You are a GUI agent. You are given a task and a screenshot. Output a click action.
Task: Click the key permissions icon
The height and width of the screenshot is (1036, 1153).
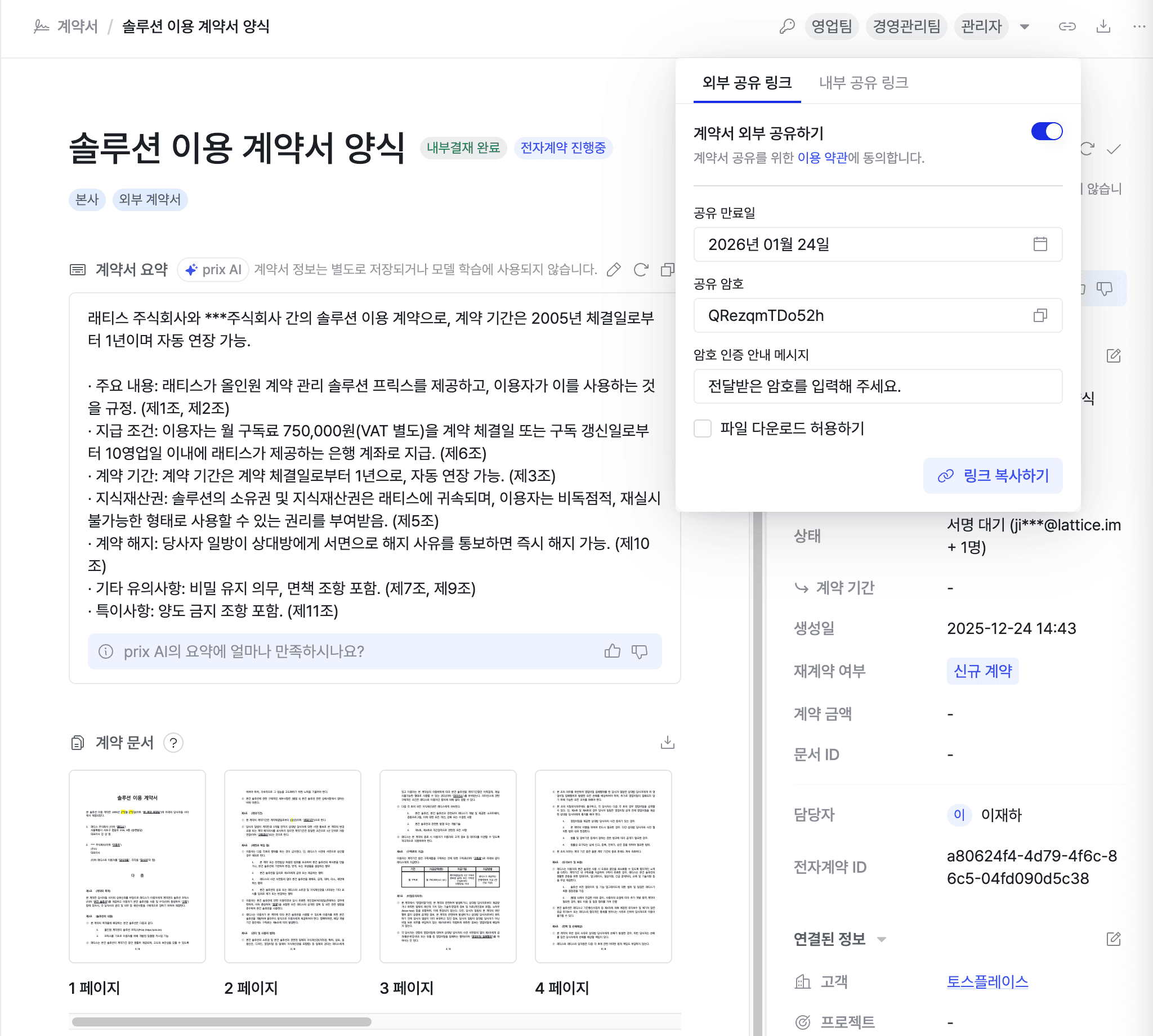786,26
